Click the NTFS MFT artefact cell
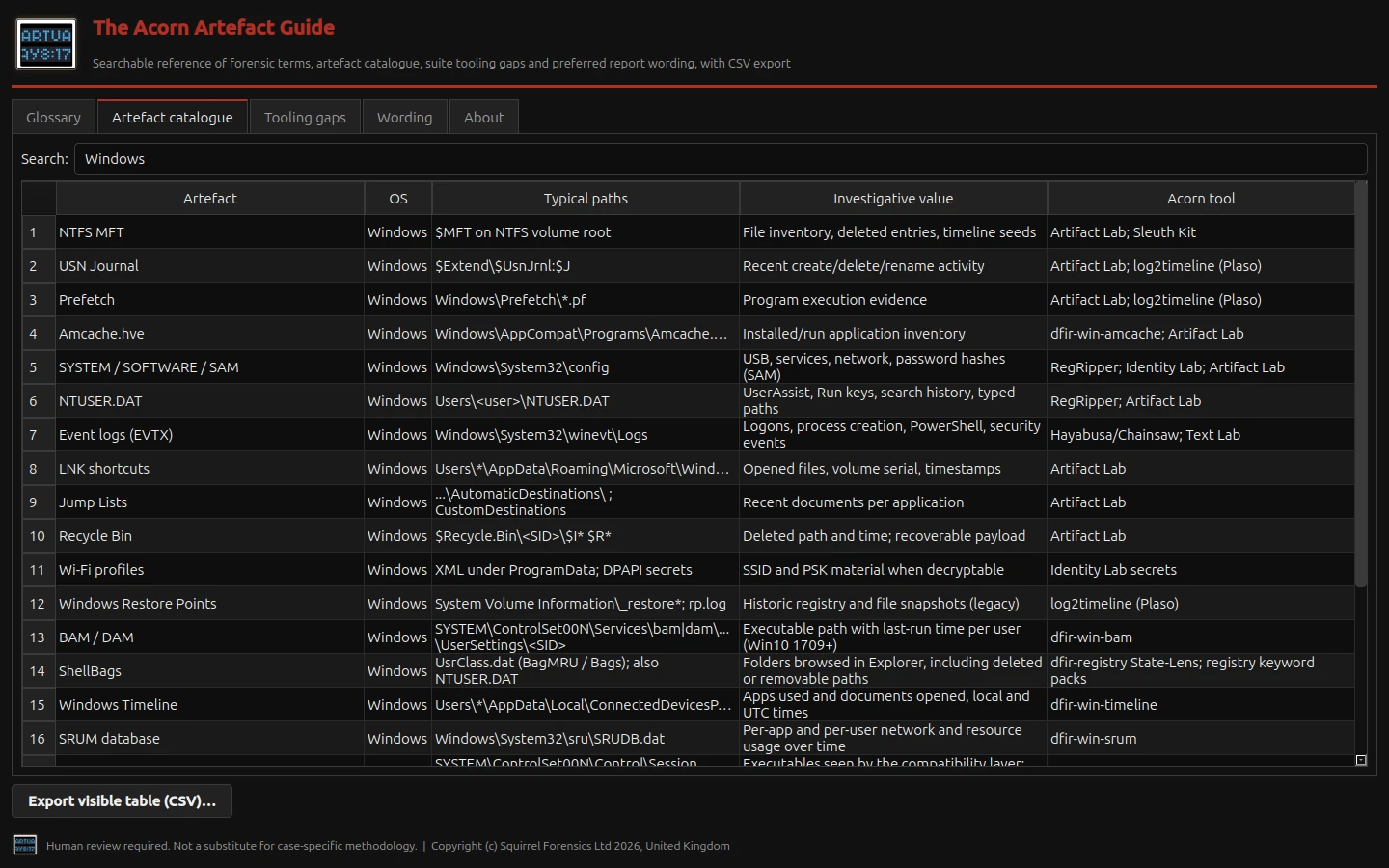 [210, 232]
